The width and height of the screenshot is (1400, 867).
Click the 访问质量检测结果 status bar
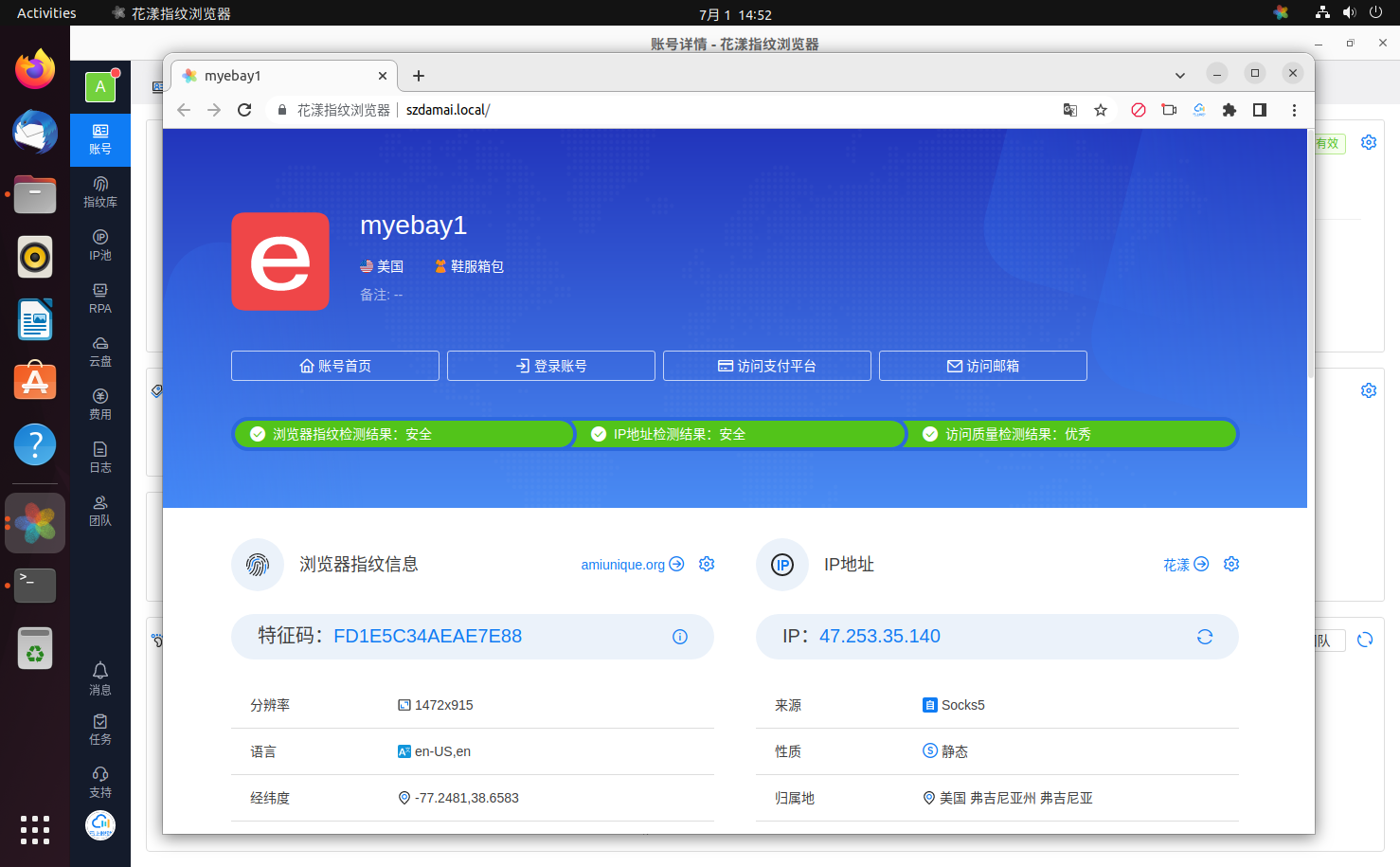pos(1071,434)
